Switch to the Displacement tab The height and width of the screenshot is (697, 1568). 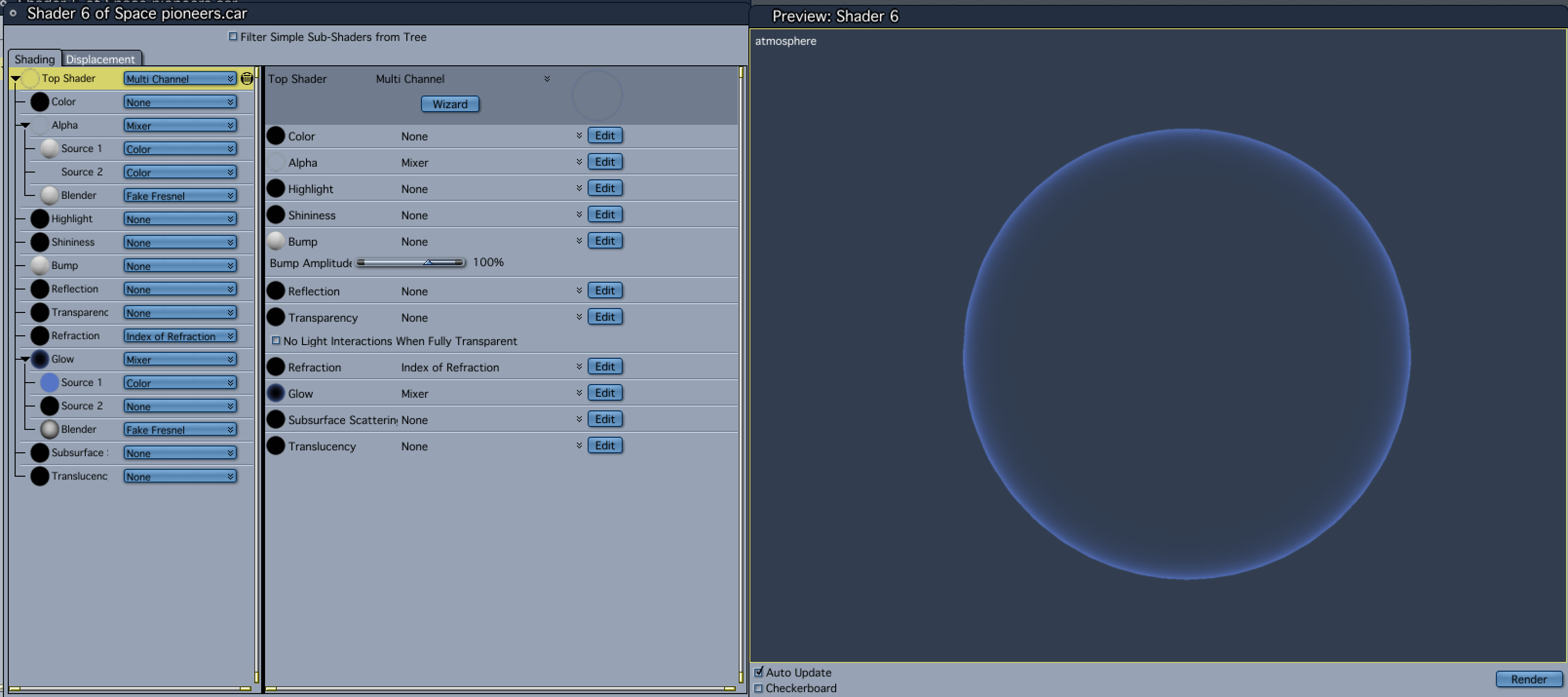pyautogui.click(x=100, y=59)
